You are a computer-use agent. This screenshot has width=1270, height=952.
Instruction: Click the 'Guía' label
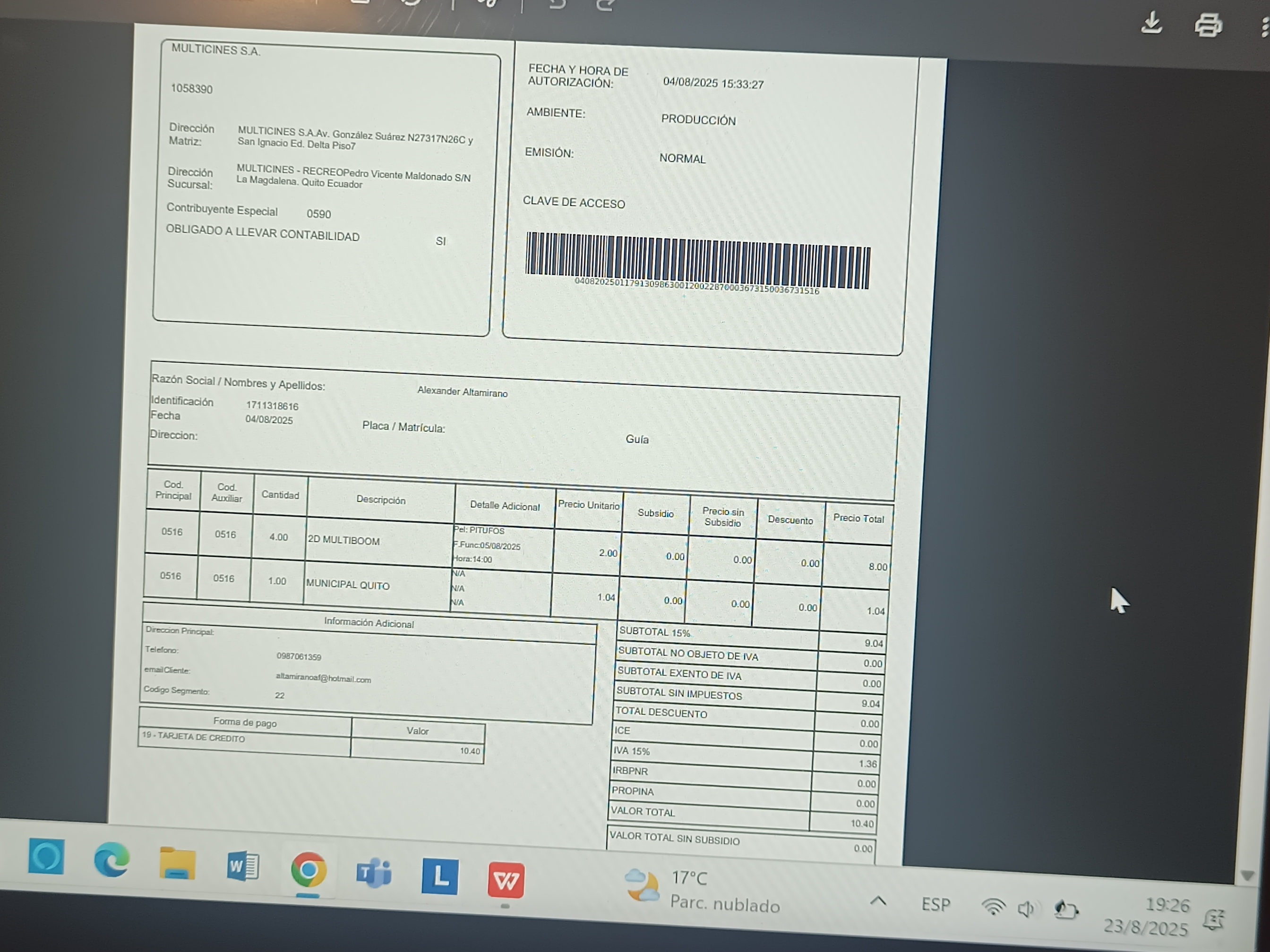tap(637, 440)
